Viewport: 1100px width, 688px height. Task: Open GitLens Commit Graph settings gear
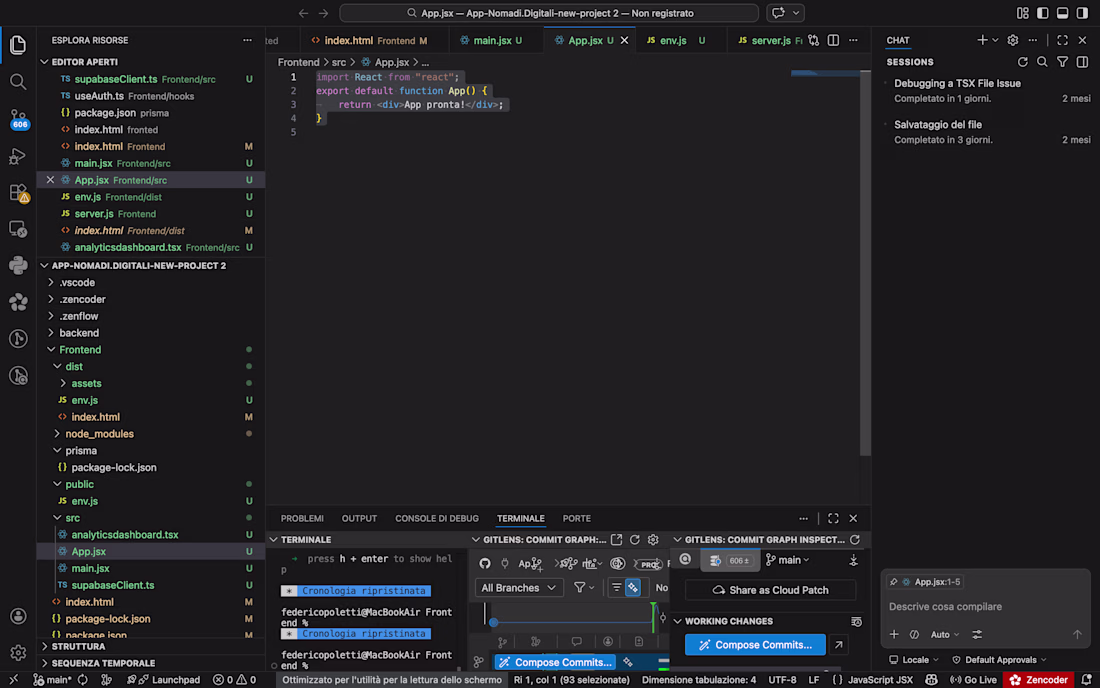653,540
